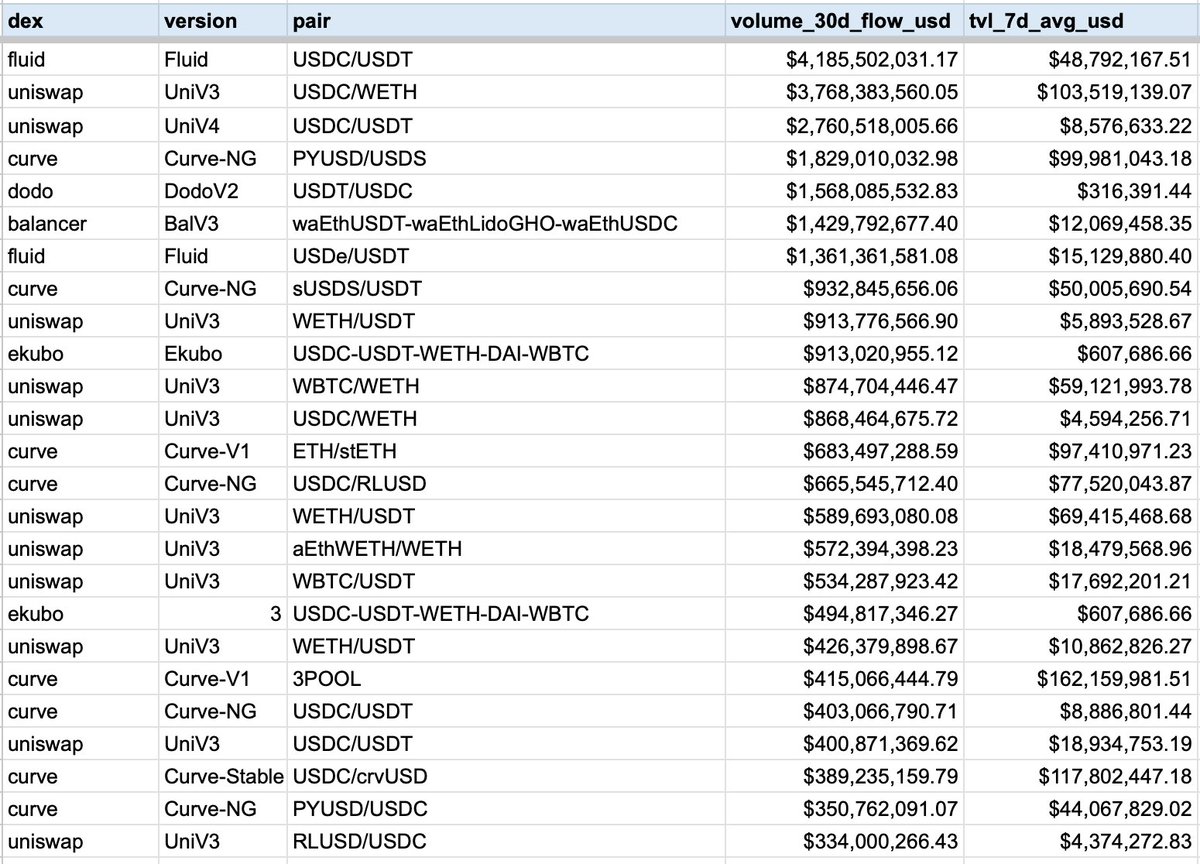1200x864 pixels.
Task: Click the cell $1,429,792,677.40
Action: pos(846,223)
